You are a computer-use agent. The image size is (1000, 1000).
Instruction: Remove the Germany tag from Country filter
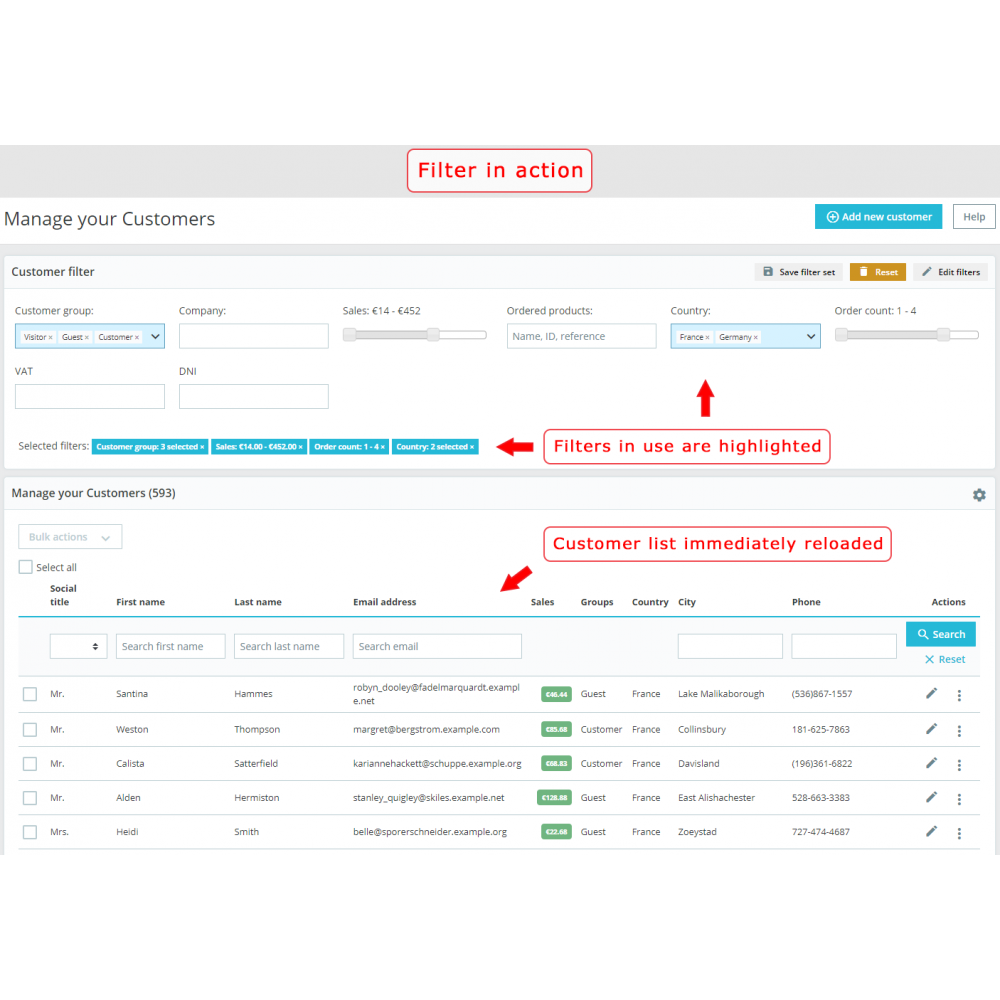click(753, 336)
